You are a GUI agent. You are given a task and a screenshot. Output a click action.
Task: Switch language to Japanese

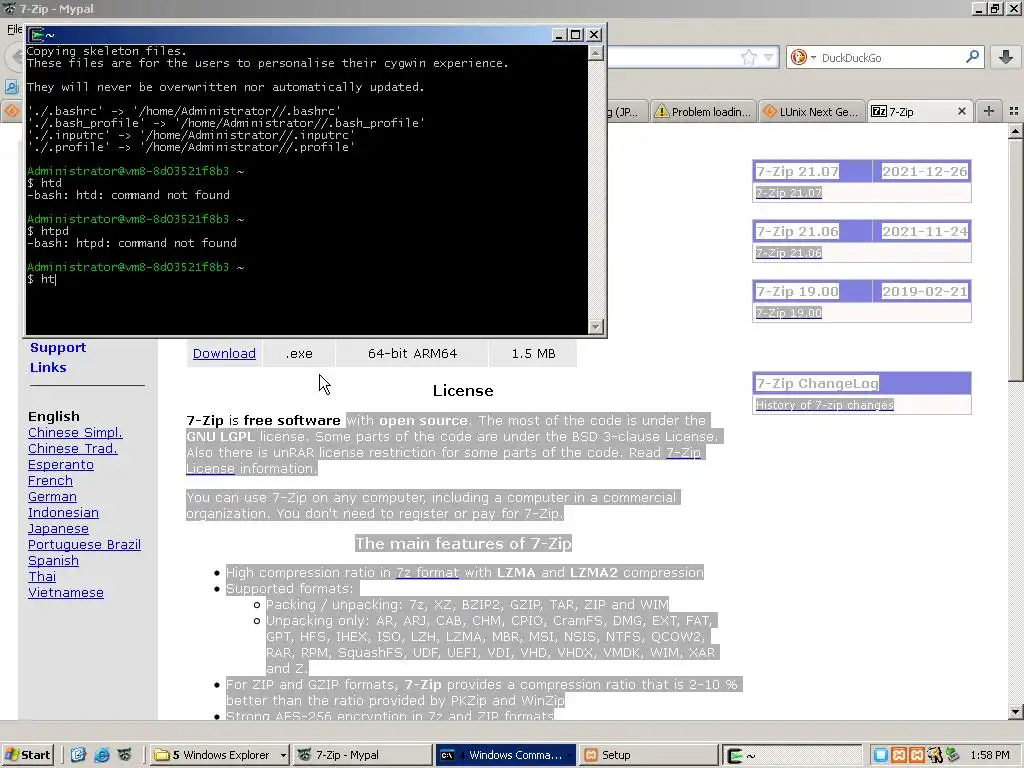(58, 528)
